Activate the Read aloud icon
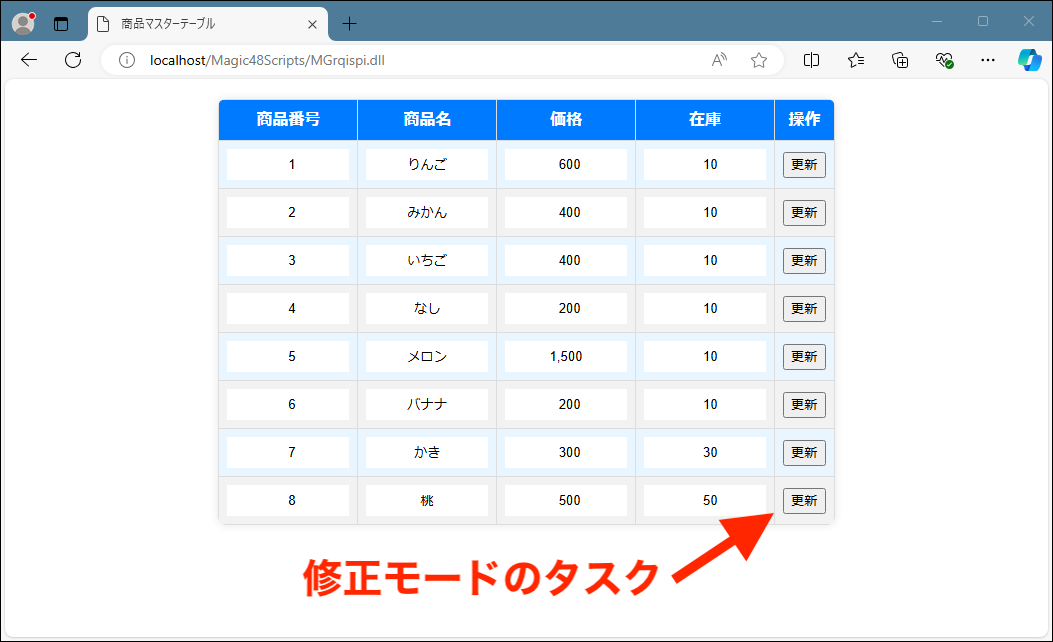1053x642 pixels. pos(719,60)
